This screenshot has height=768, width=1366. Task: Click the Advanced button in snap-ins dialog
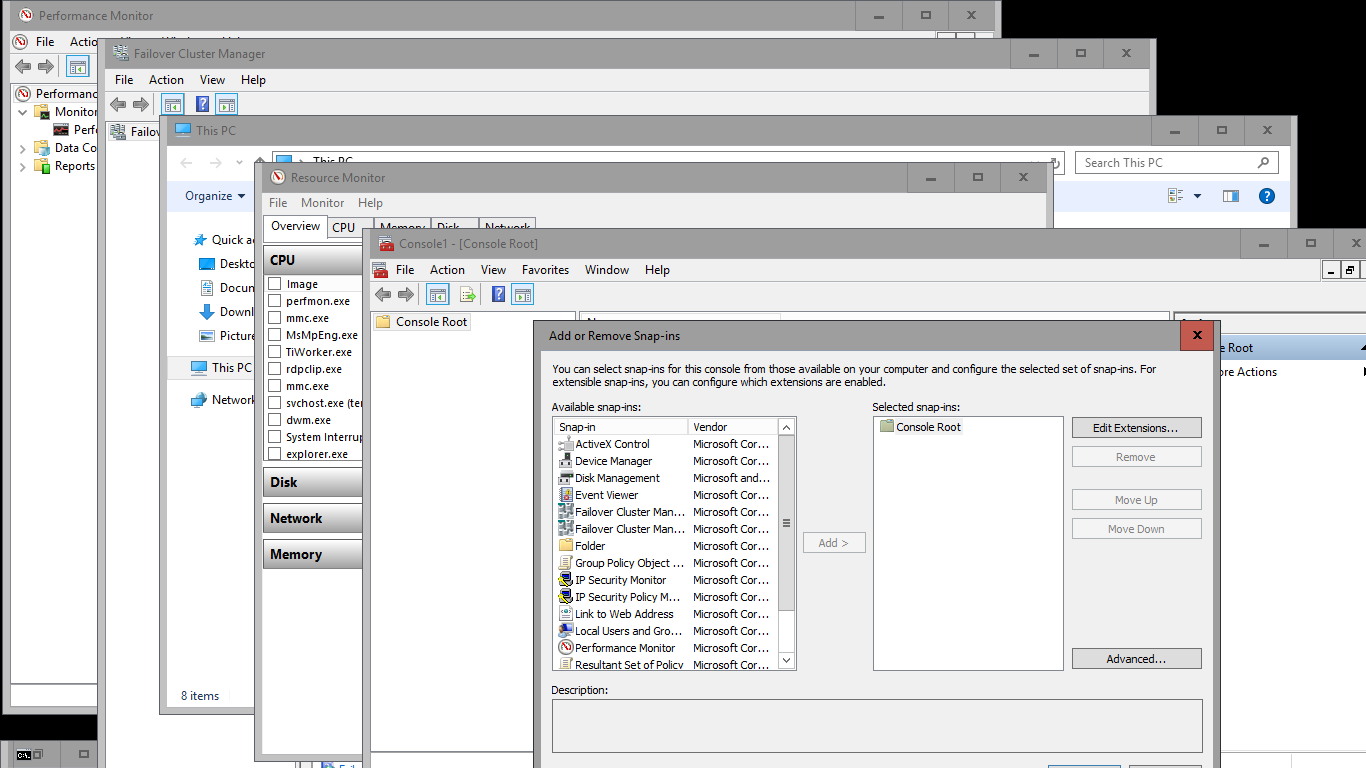click(x=1136, y=659)
